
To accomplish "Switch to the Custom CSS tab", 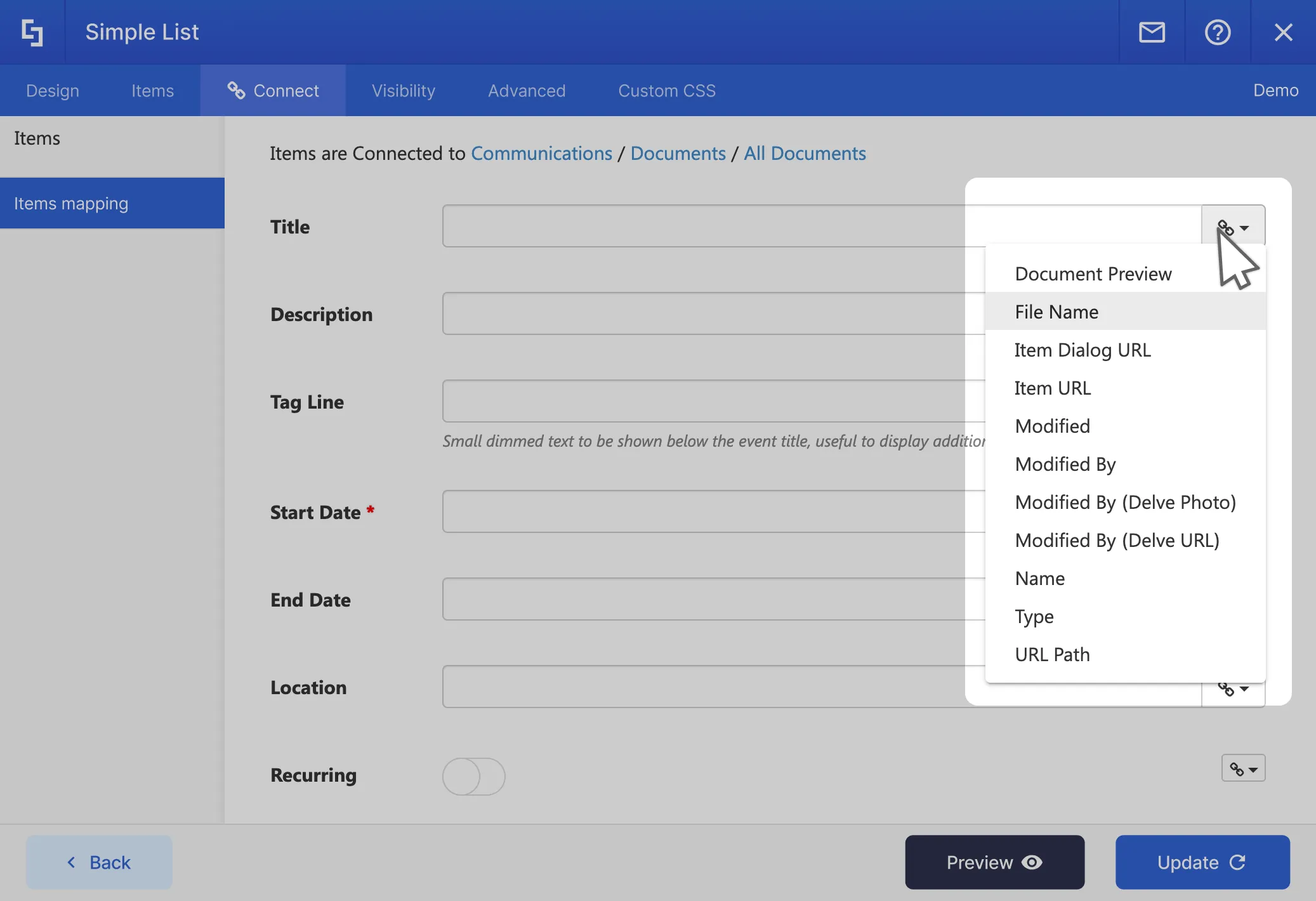I will 666,91.
